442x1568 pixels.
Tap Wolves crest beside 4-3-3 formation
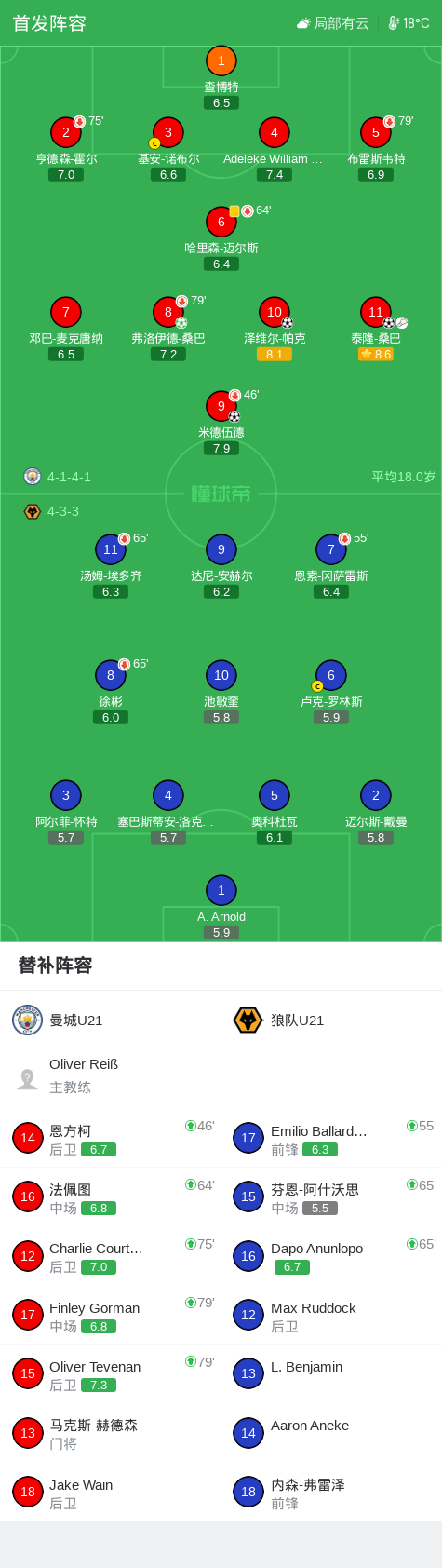point(33,511)
